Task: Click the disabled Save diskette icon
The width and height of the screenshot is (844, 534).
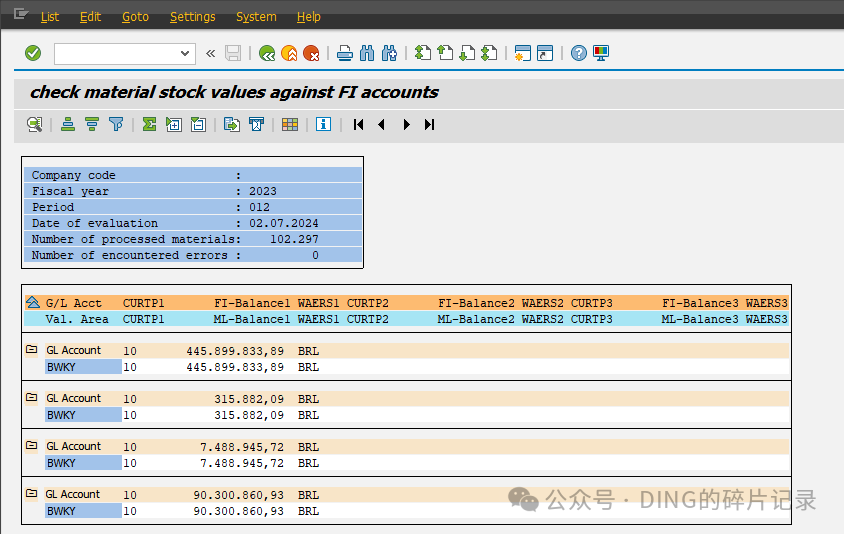Action: (x=233, y=53)
